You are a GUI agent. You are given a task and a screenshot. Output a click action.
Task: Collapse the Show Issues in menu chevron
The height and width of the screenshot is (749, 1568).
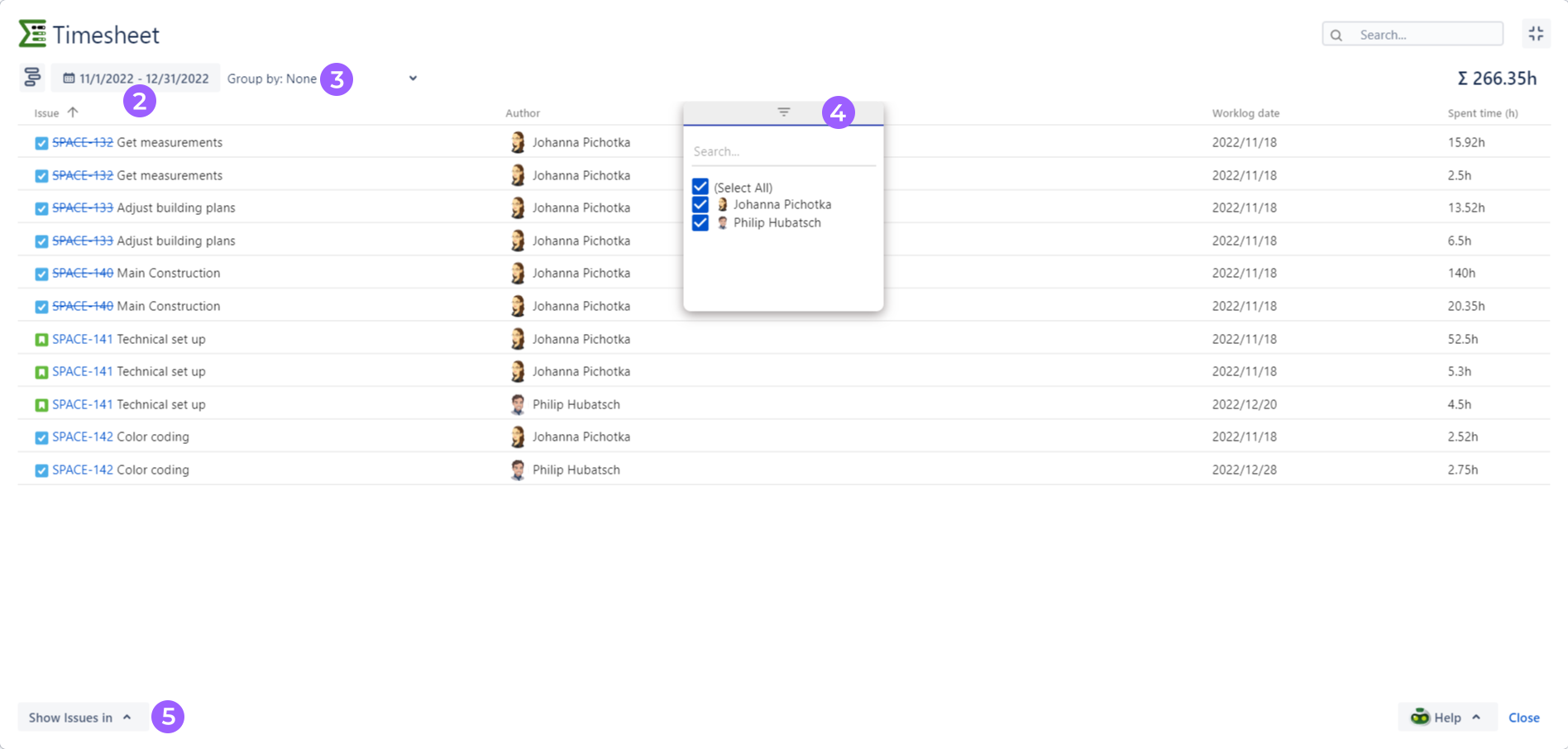[127, 717]
